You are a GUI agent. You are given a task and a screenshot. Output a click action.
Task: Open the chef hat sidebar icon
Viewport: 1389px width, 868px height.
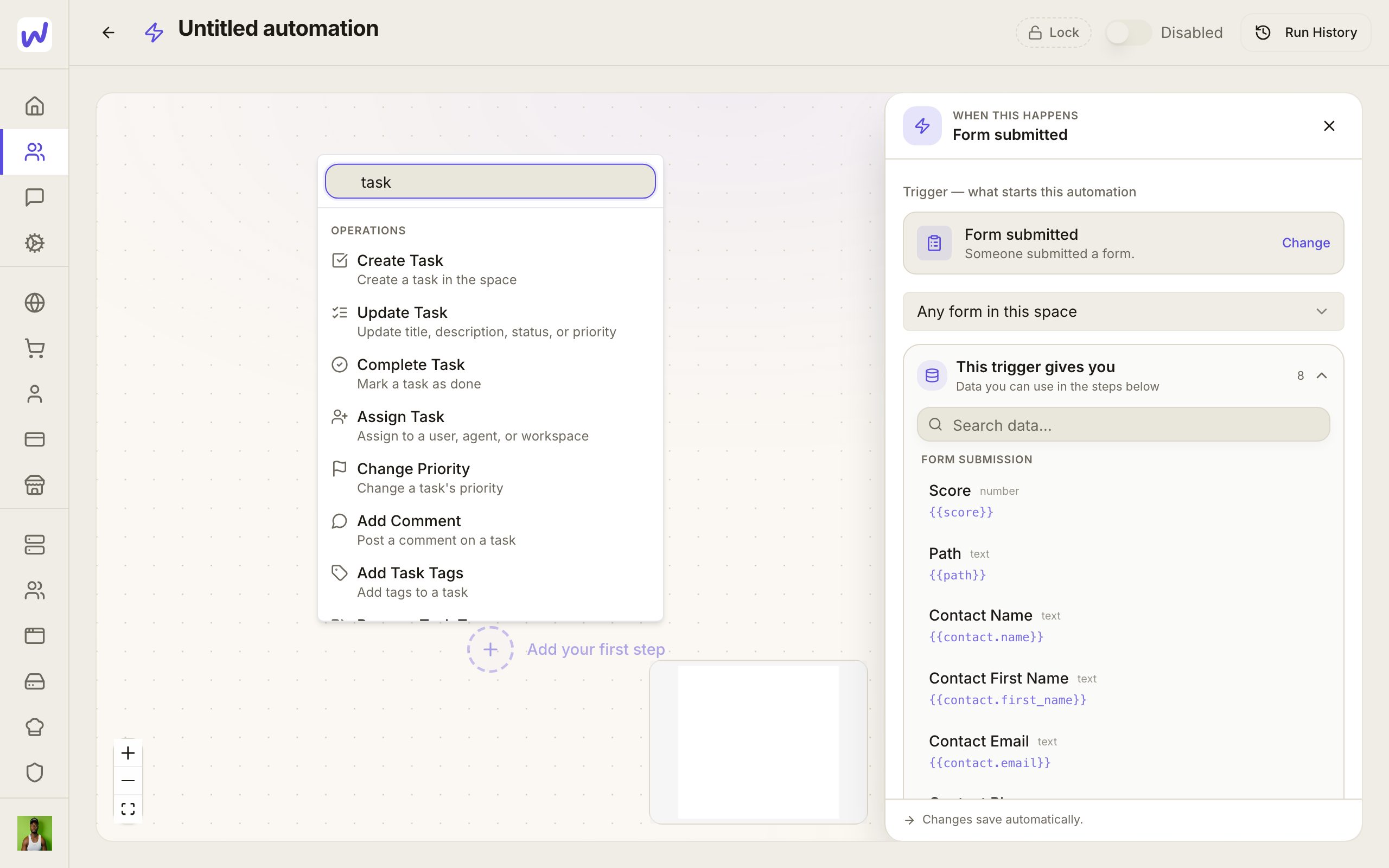(34, 727)
